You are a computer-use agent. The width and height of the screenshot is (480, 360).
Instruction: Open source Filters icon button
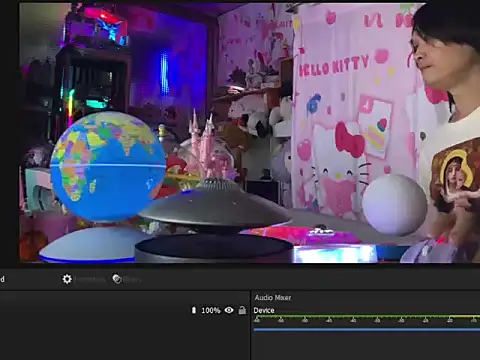pyautogui.click(x=117, y=279)
